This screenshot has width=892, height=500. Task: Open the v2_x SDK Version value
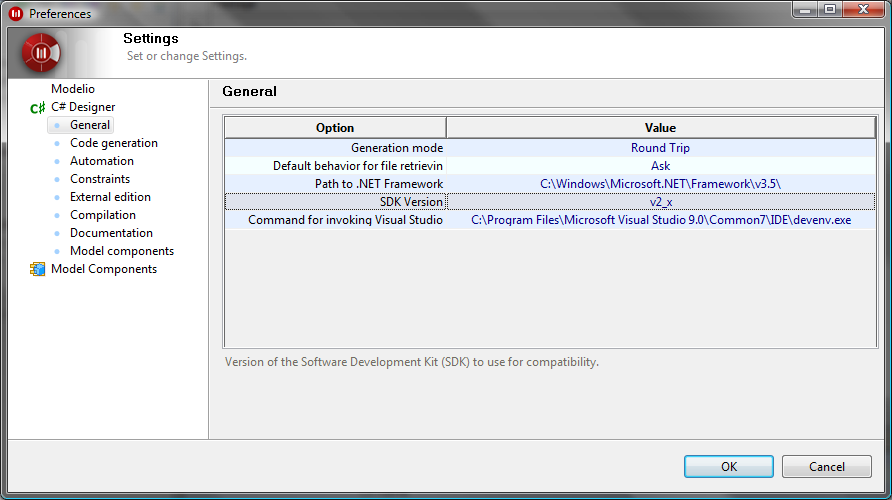coord(660,202)
